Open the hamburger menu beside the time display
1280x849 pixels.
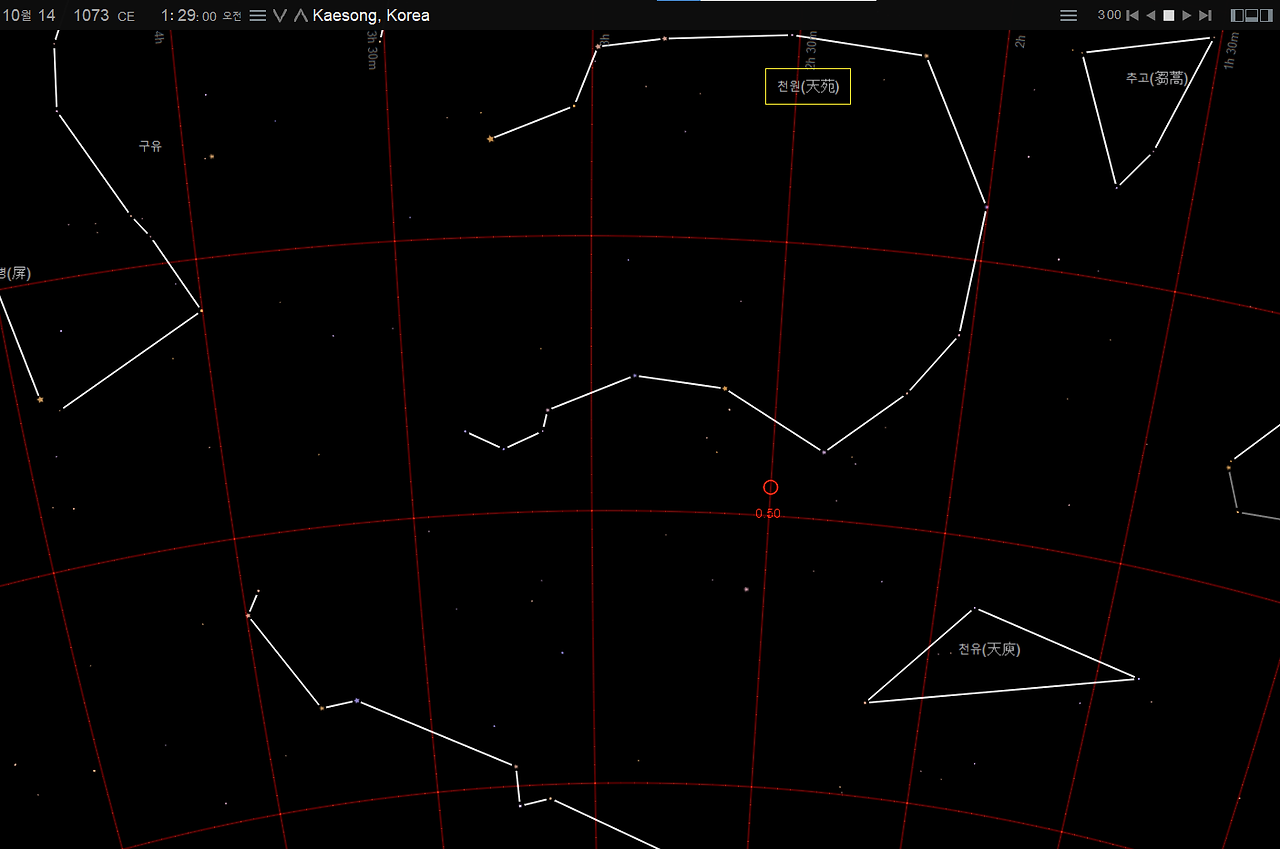257,15
